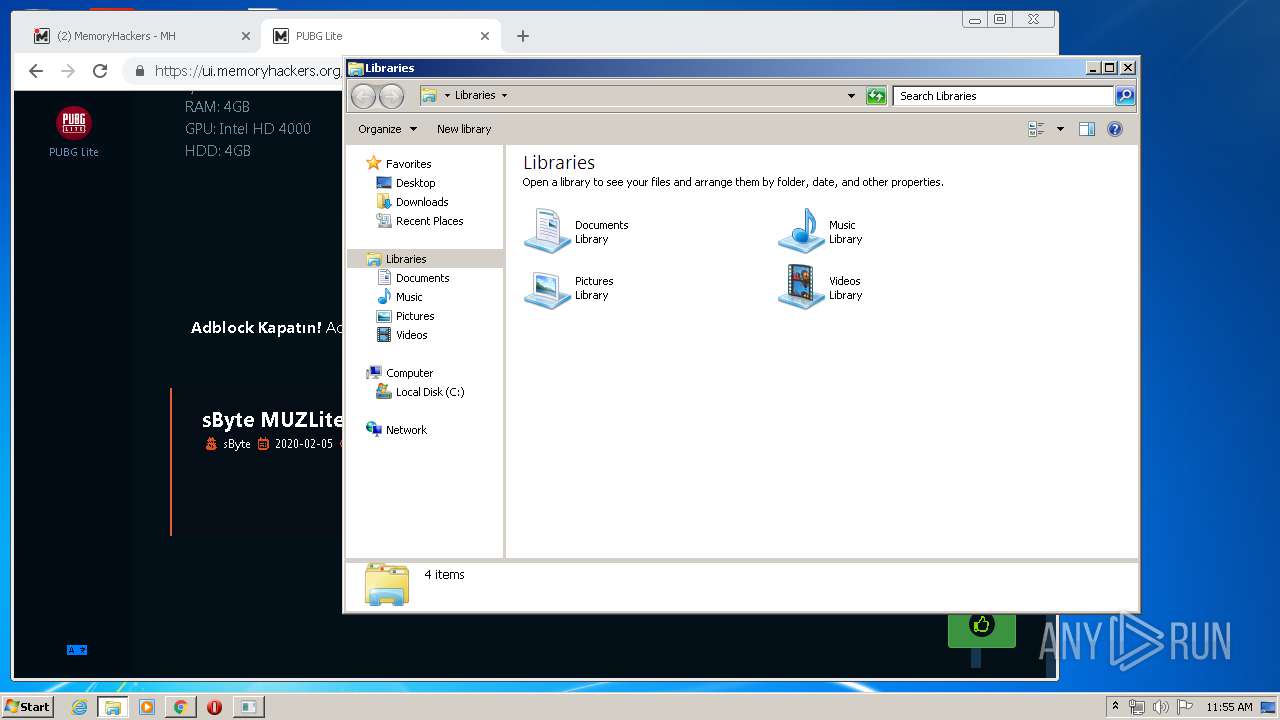This screenshot has width=1280, height=720.
Task: Click the Libraries breadcrumb in address bar
Action: tap(475, 96)
